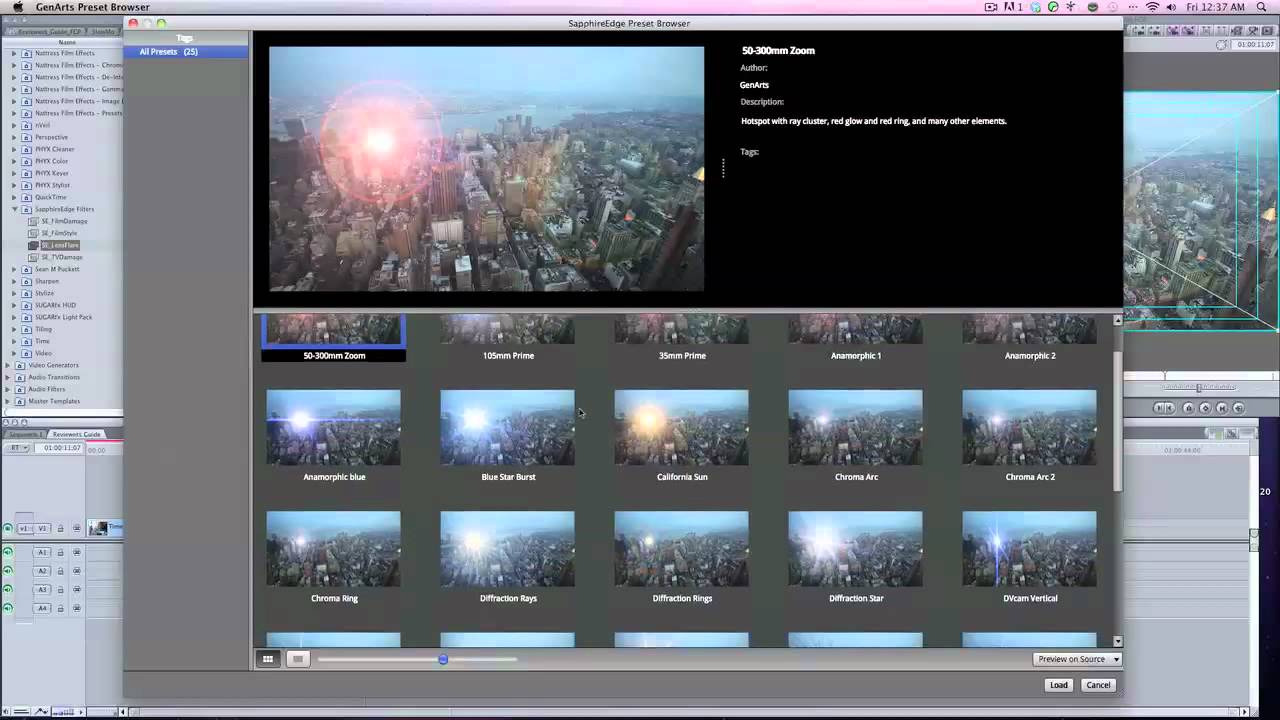
Task: Toggle Auto Select on track V1
Action: [x=77, y=528]
